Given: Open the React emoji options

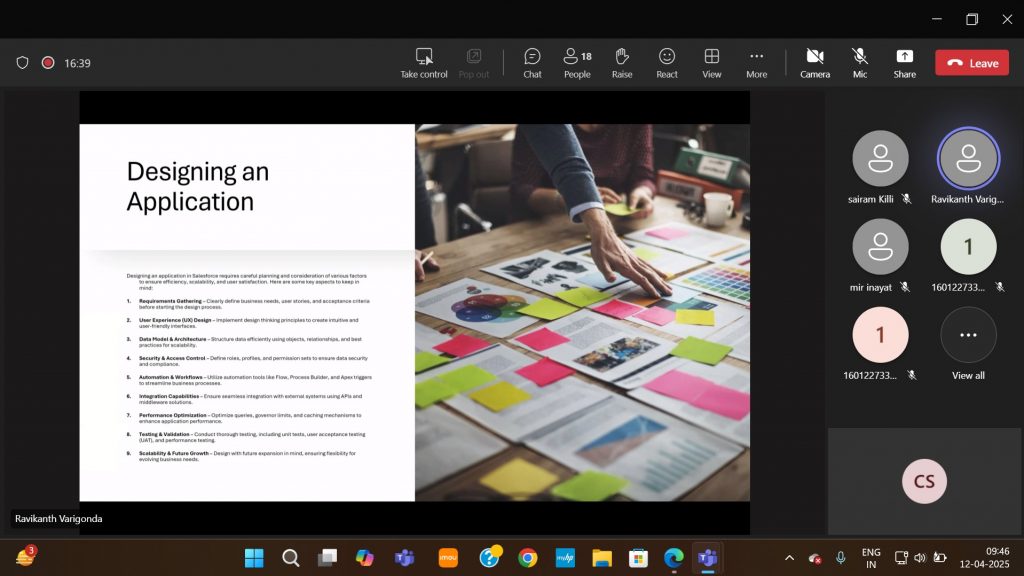Looking at the screenshot, I should point(667,62).
